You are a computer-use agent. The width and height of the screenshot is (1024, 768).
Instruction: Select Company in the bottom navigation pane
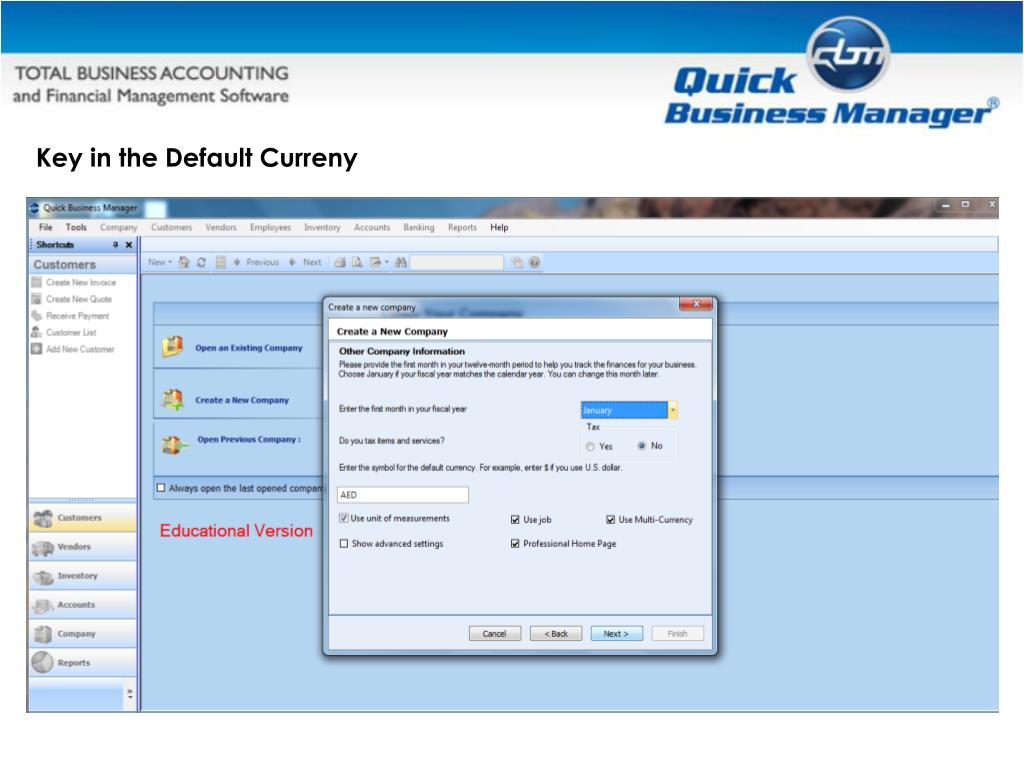click(82, 633)
